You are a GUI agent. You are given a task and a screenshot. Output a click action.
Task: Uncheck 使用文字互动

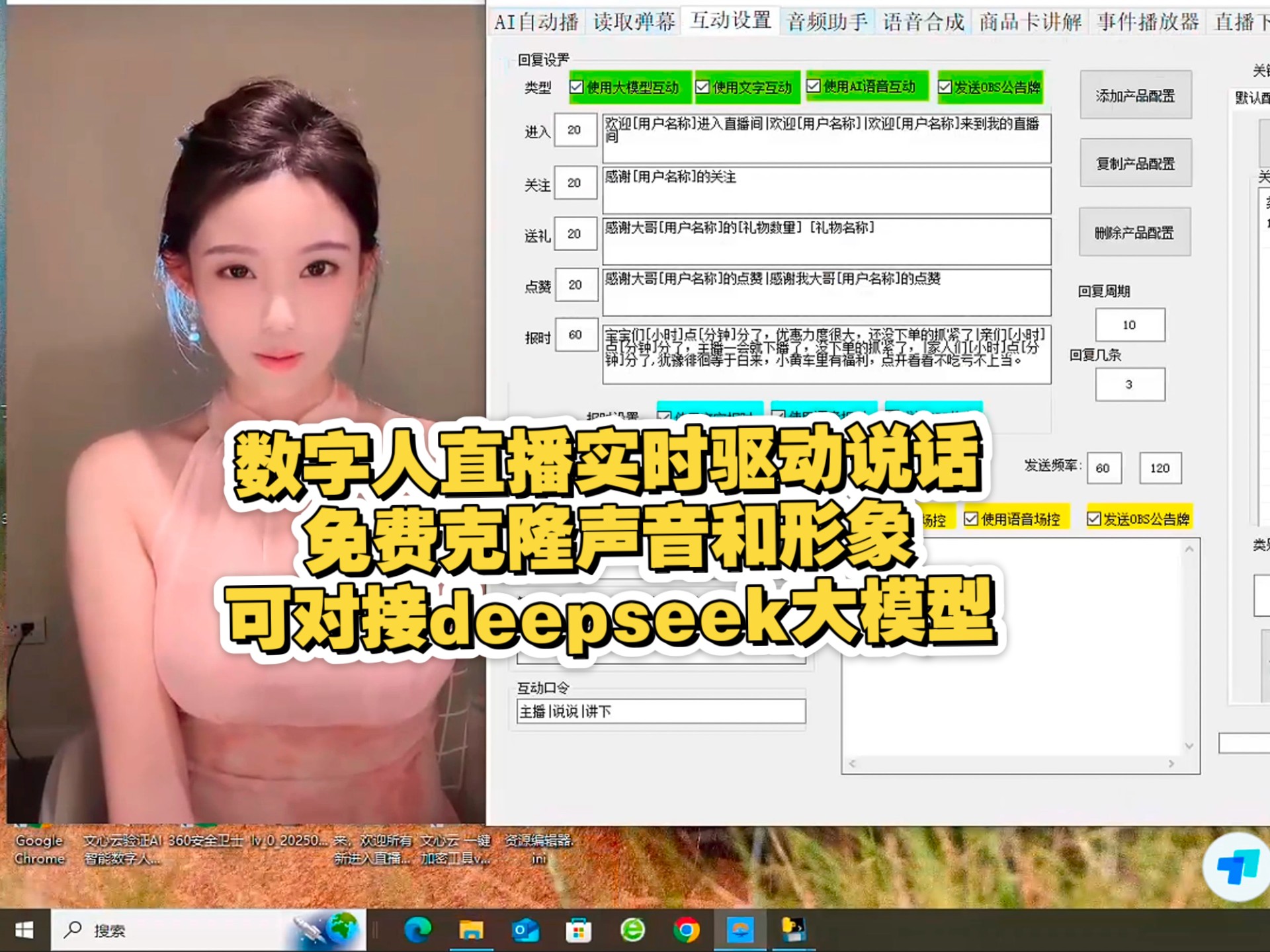pos(702,87)
